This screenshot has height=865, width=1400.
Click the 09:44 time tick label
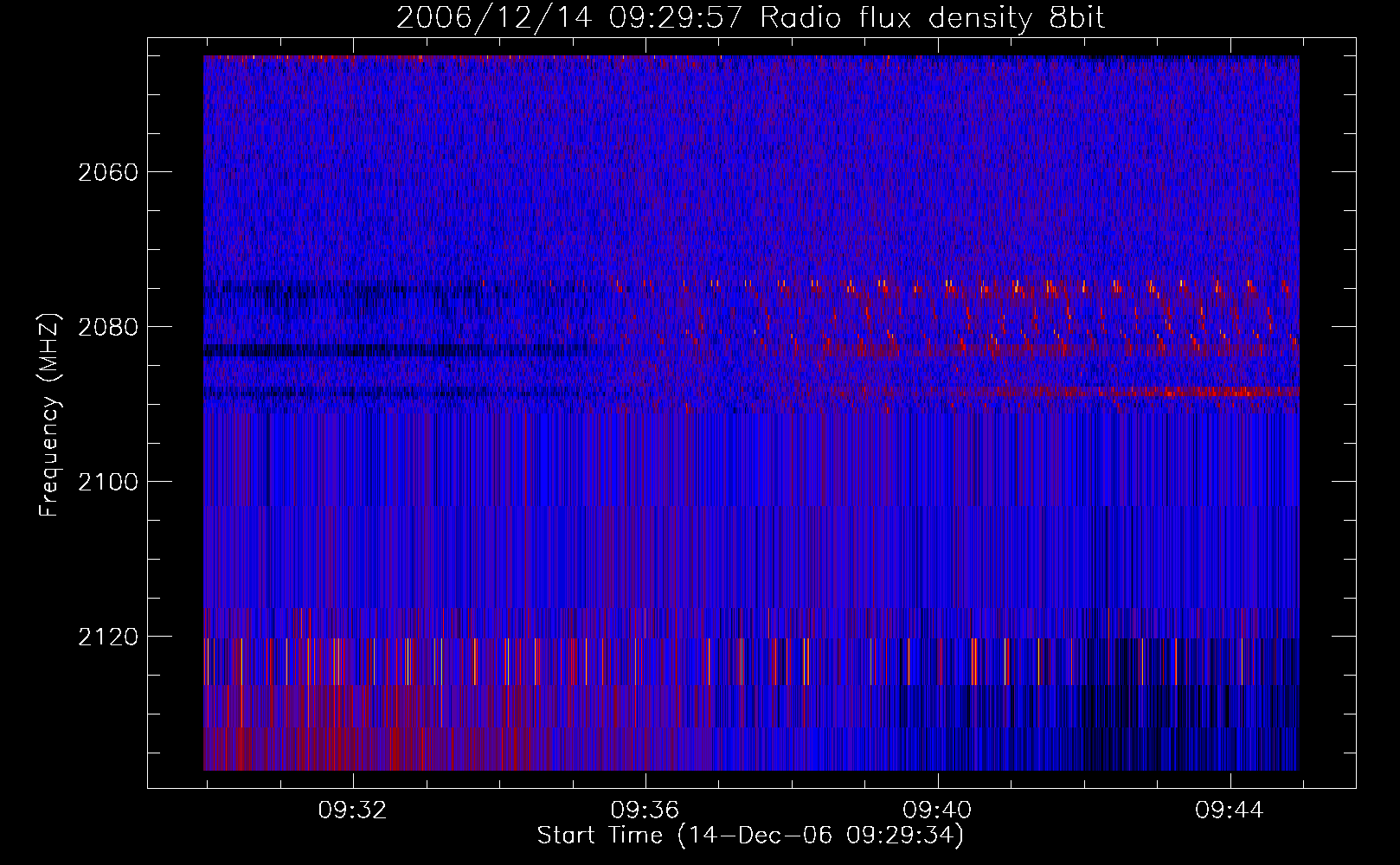tap(1230, 811)
